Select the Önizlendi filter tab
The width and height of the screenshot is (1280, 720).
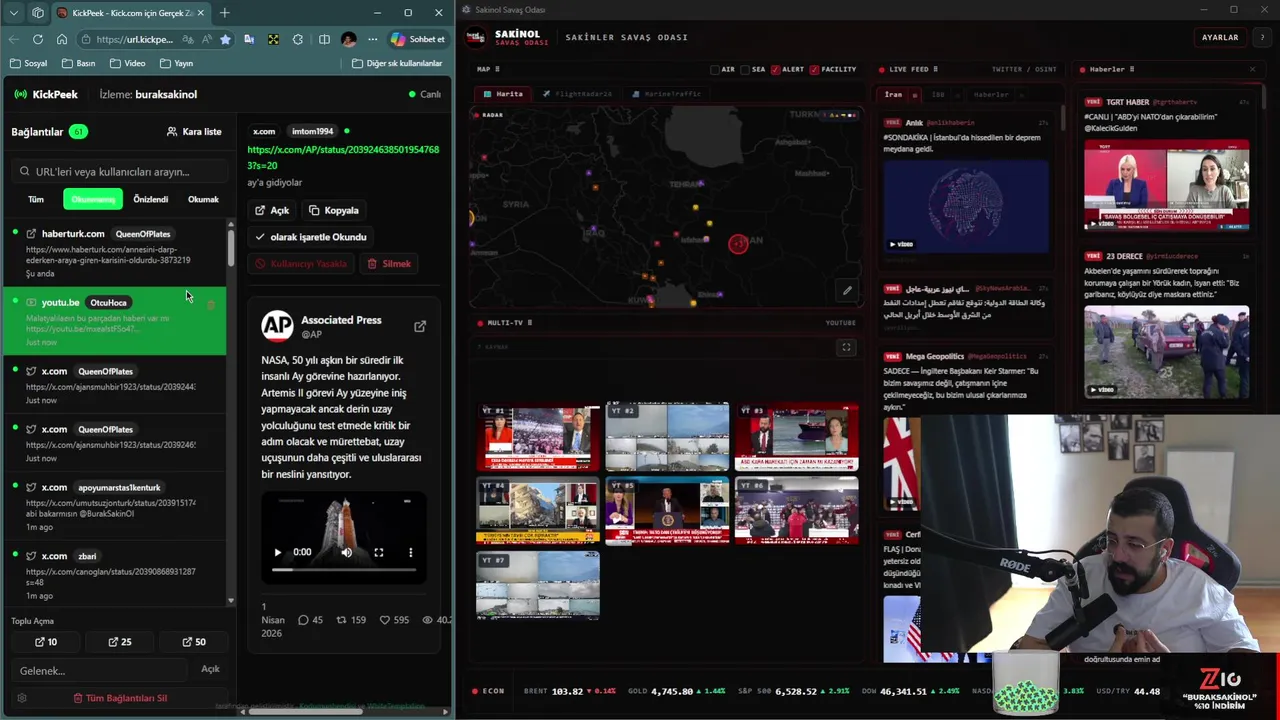point(151,199)
